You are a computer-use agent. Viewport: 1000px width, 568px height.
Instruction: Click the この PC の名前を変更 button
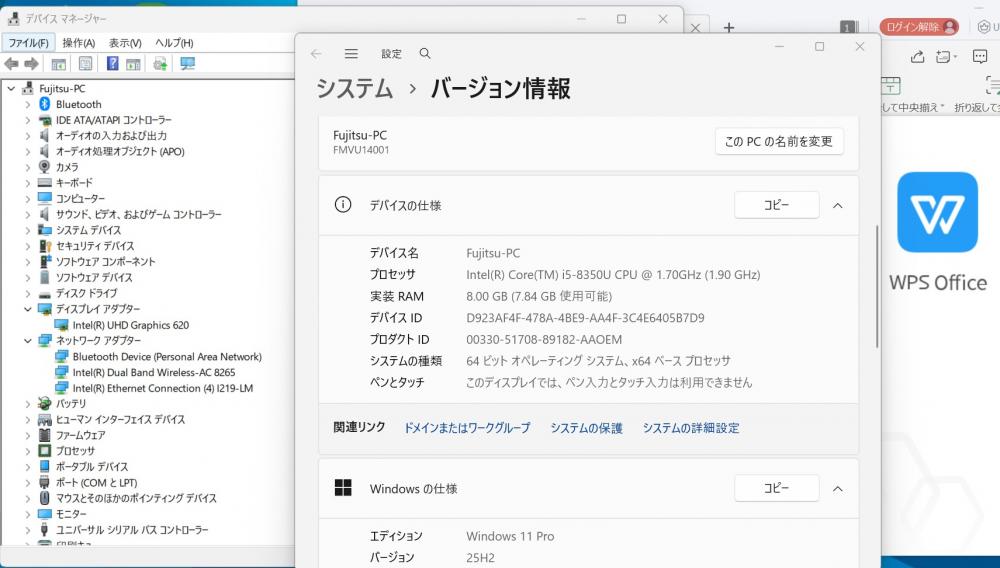779,142
